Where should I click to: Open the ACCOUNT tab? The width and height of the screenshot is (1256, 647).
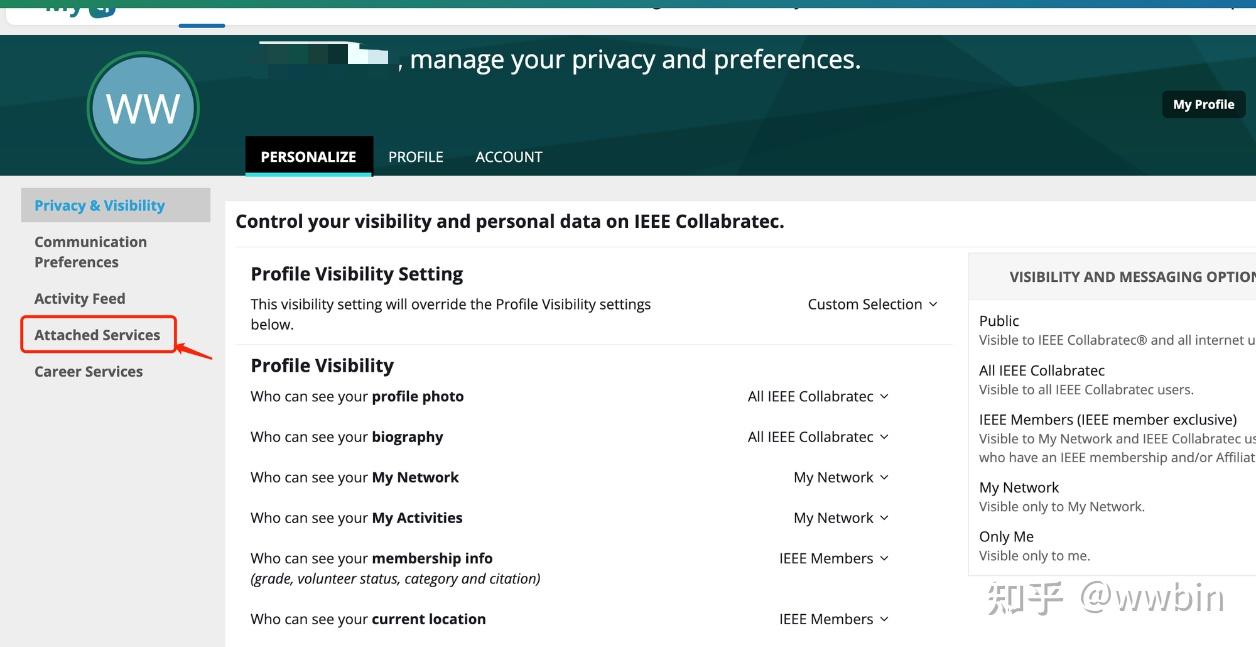(x=509, y=157)
